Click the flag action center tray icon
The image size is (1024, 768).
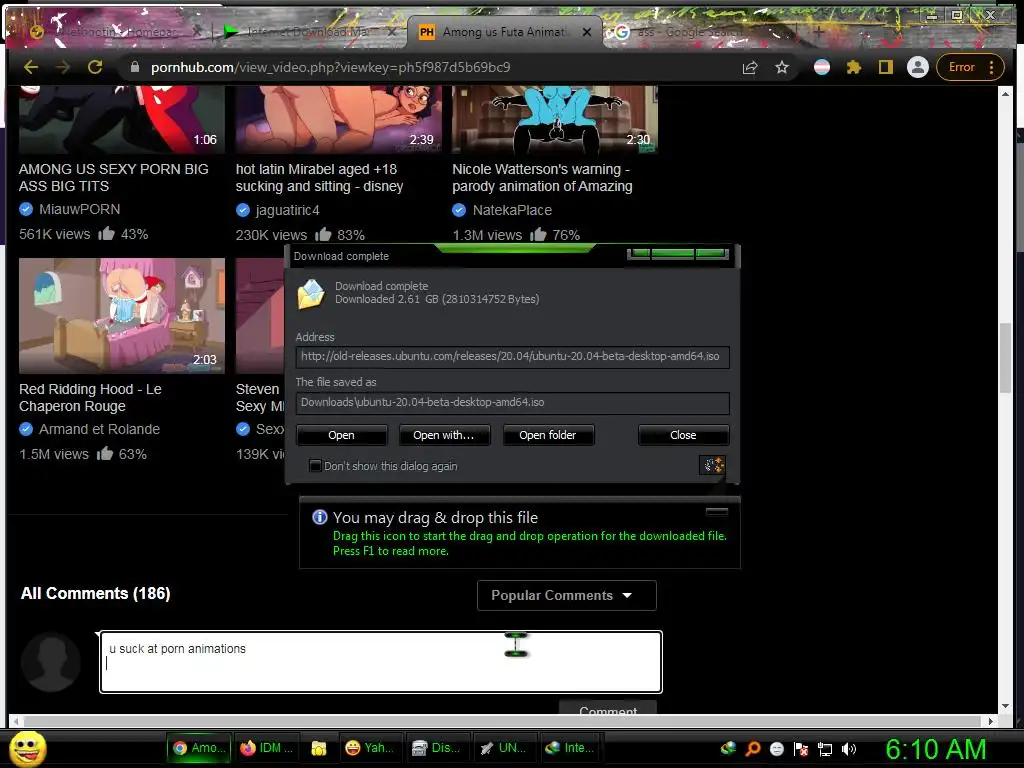click(801, 749)
